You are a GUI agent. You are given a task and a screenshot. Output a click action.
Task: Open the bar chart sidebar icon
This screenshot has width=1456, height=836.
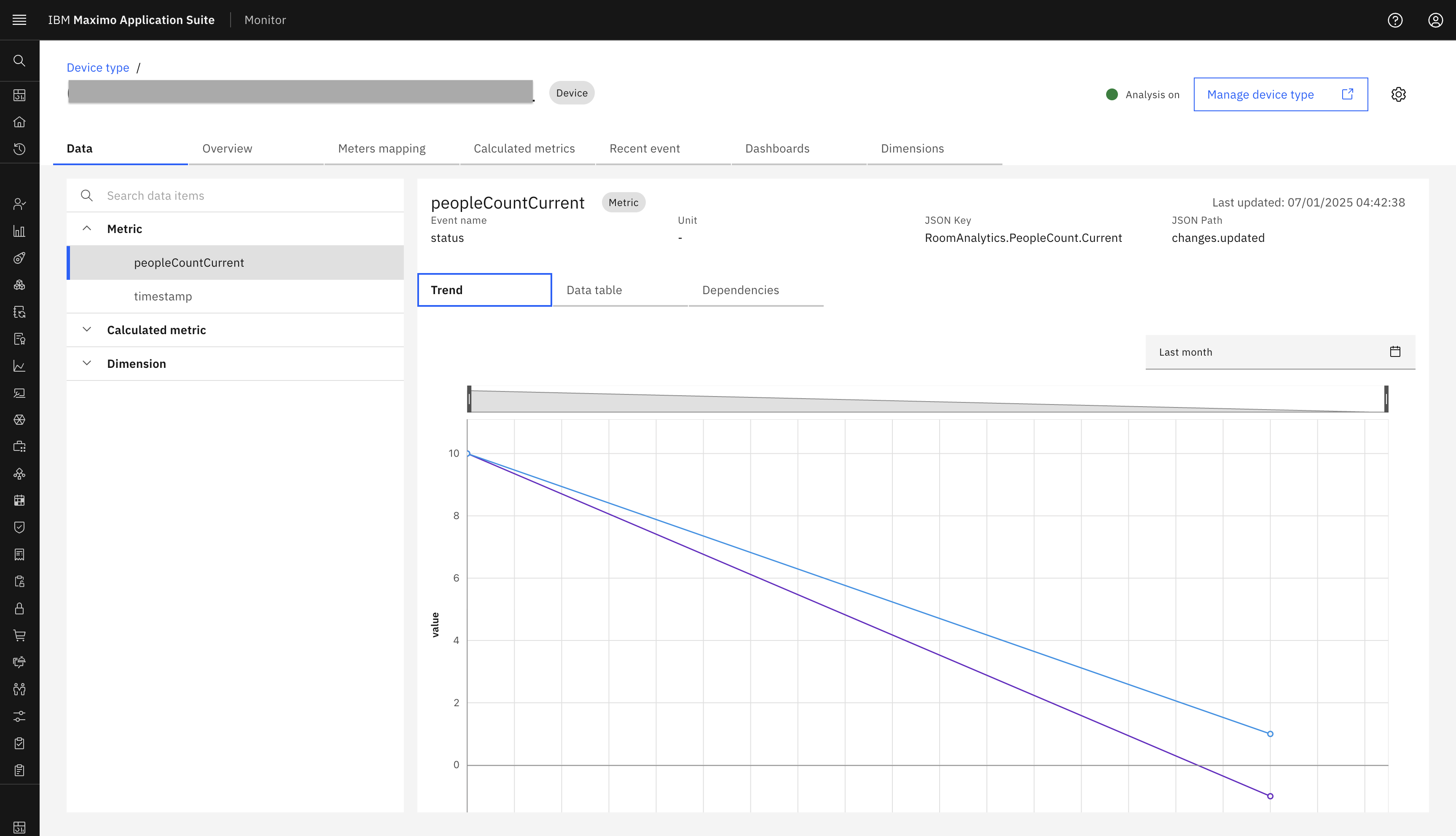[19, 231]
